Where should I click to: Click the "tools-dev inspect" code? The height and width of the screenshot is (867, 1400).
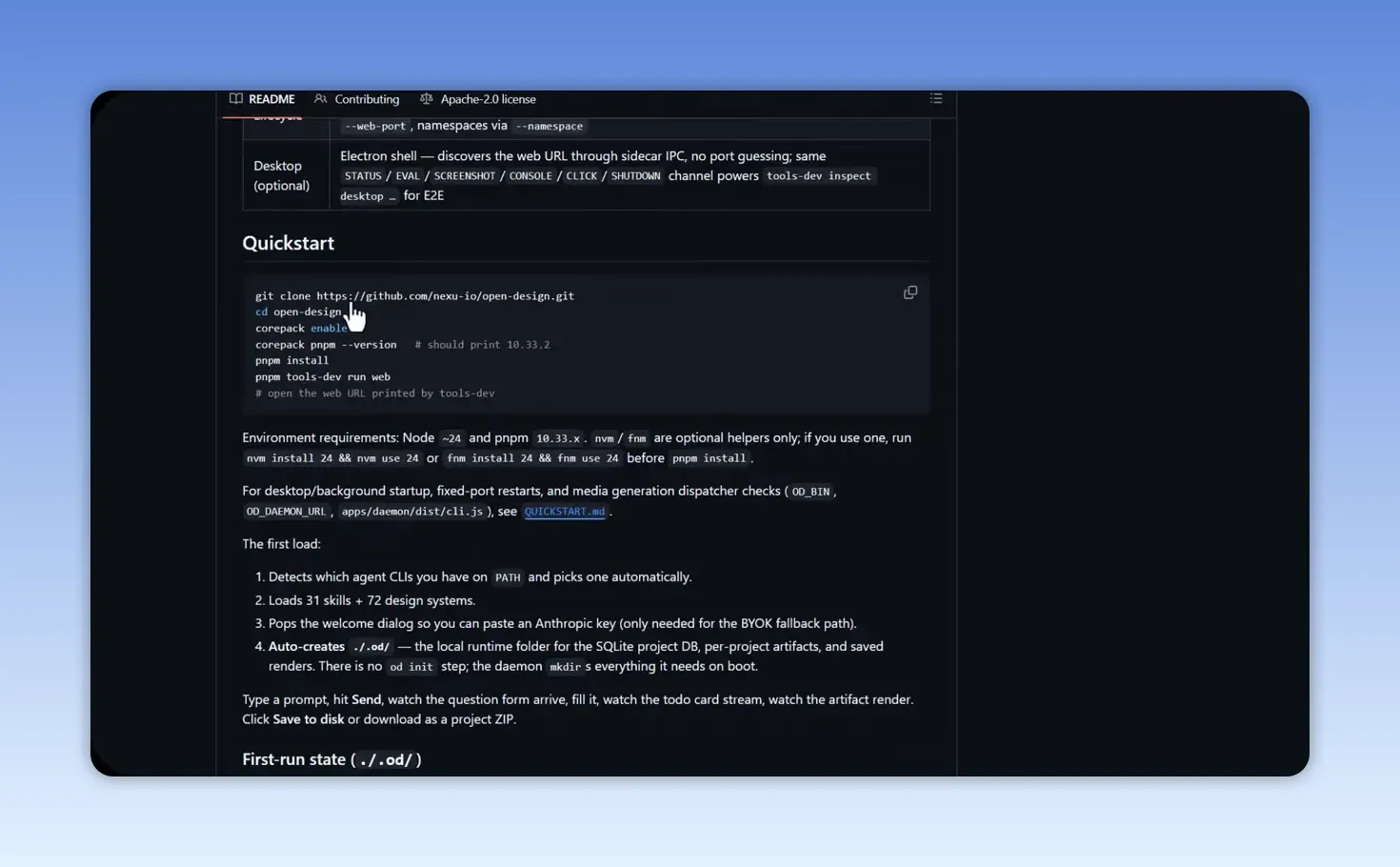(x=819, y=176)
